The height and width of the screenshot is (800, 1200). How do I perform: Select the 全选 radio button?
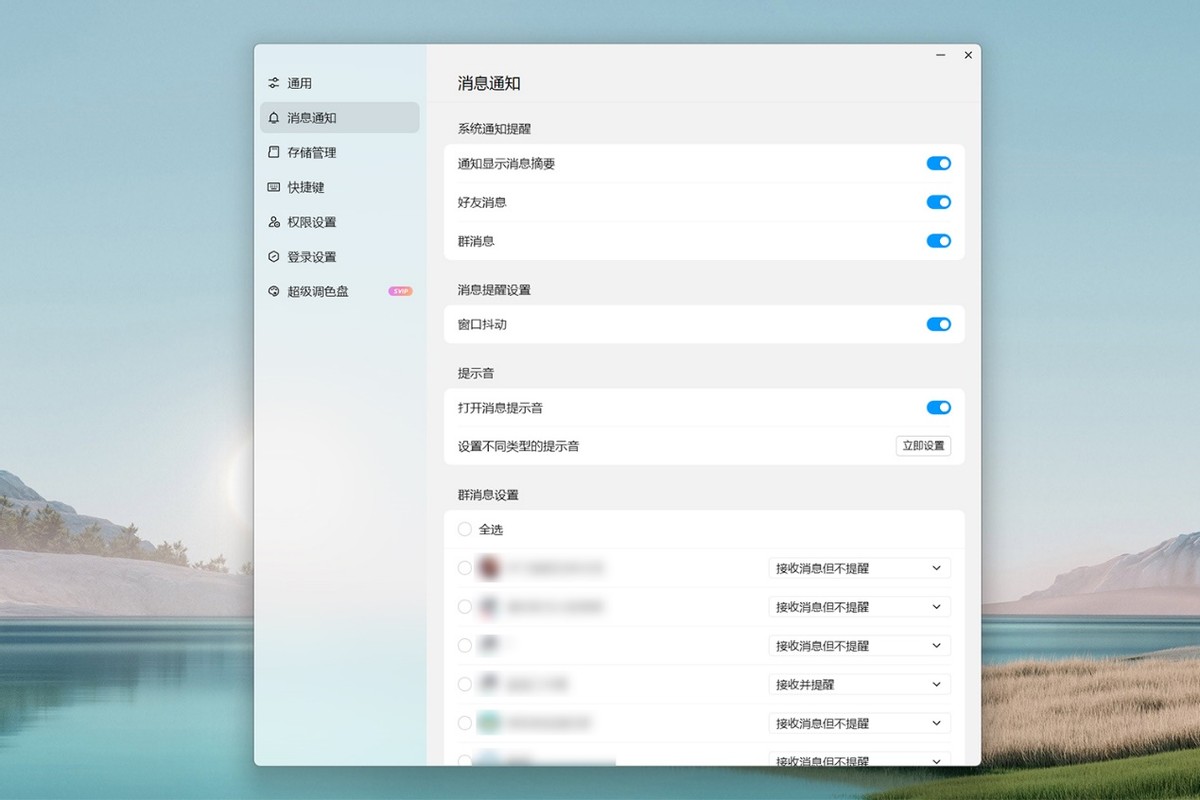tap(464, 529)
